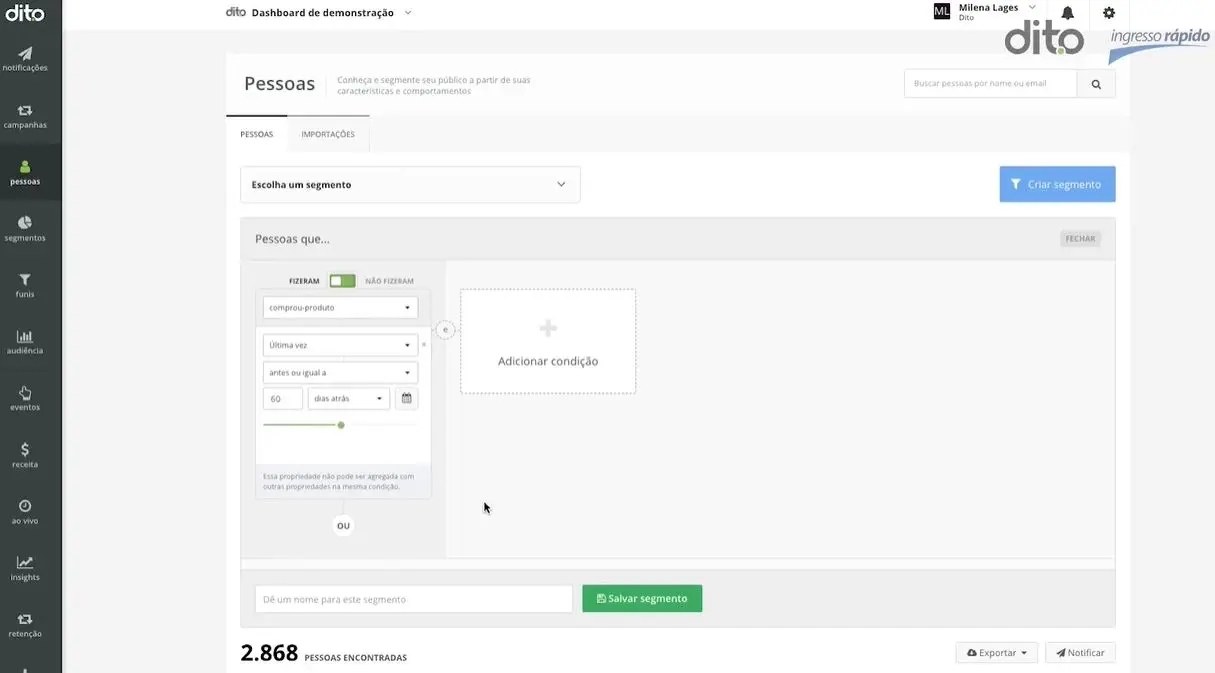
Task: Switch to the IMPORTAÇÕES tab
Action: 328,134
